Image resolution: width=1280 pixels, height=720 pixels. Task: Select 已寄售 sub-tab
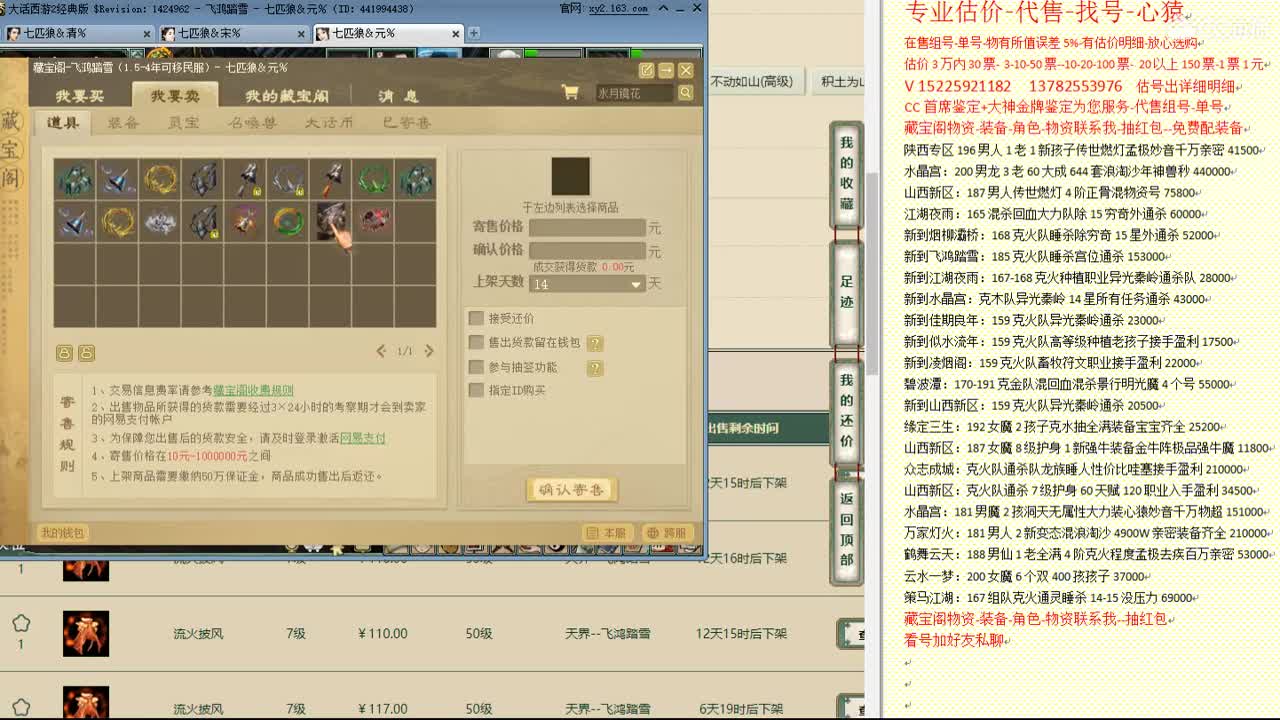[406, 123]
